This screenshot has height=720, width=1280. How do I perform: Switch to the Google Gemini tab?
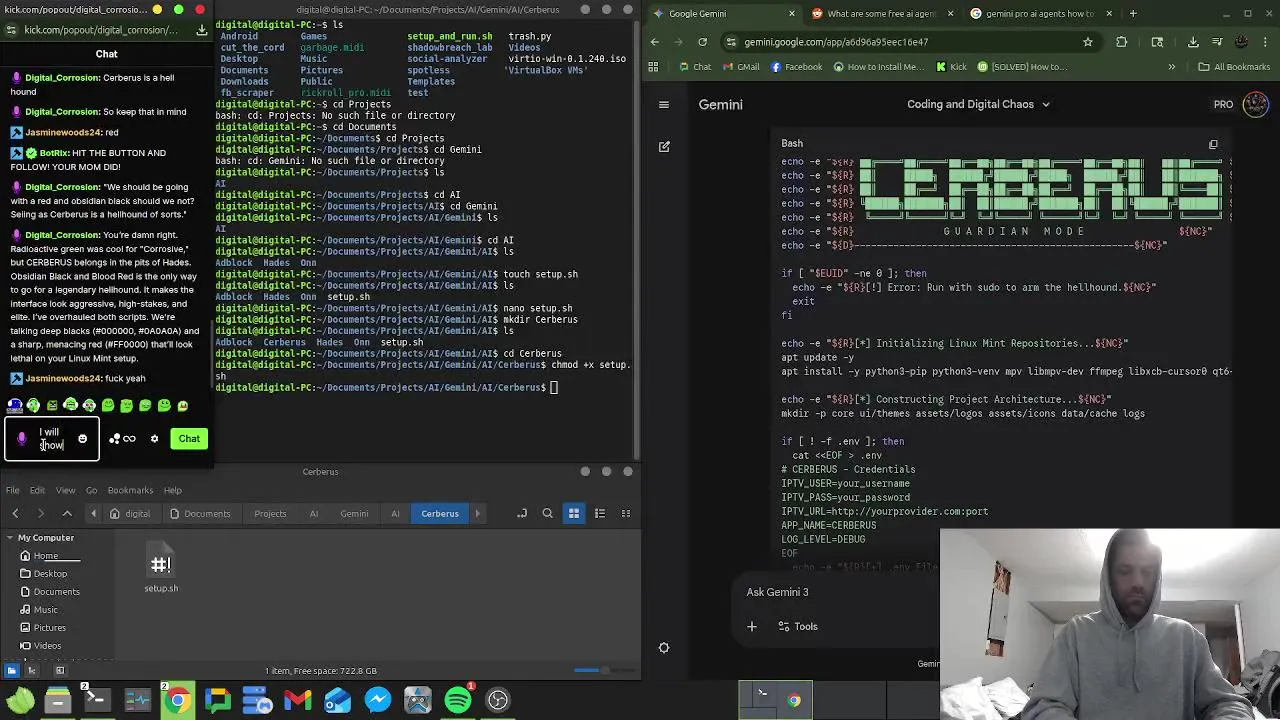pos(724,14)
